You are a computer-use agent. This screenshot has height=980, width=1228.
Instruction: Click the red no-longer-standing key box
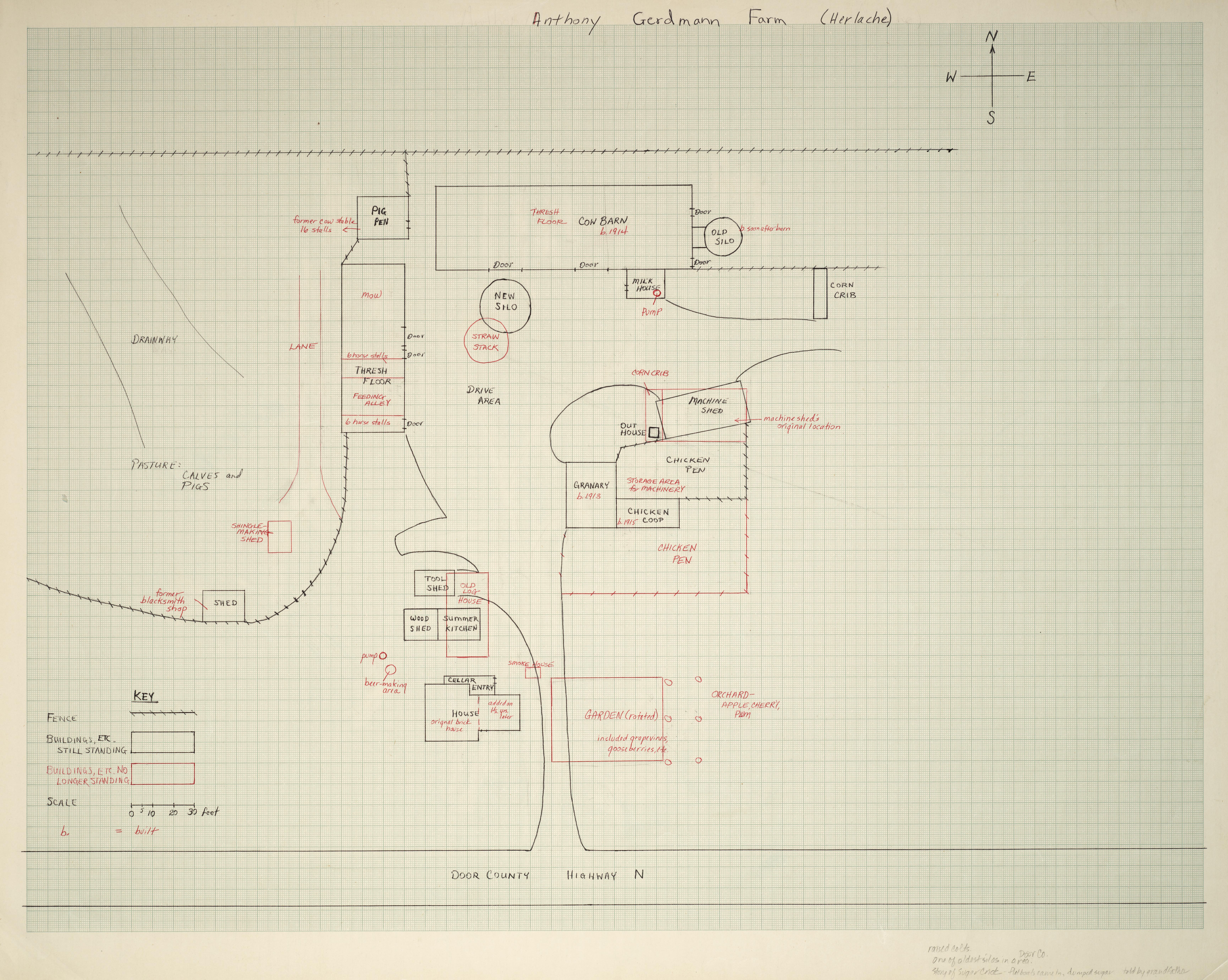pyautogui.click(x=163, y=774)
